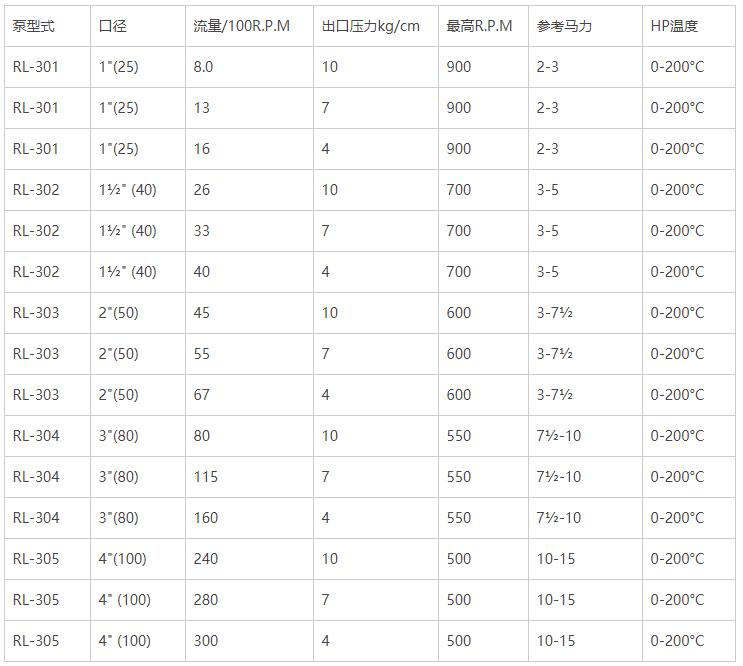This screenshot has width=743, height=666.
Task: Click max RPM 600 in the 67 flow row
Action: [459, 395]
